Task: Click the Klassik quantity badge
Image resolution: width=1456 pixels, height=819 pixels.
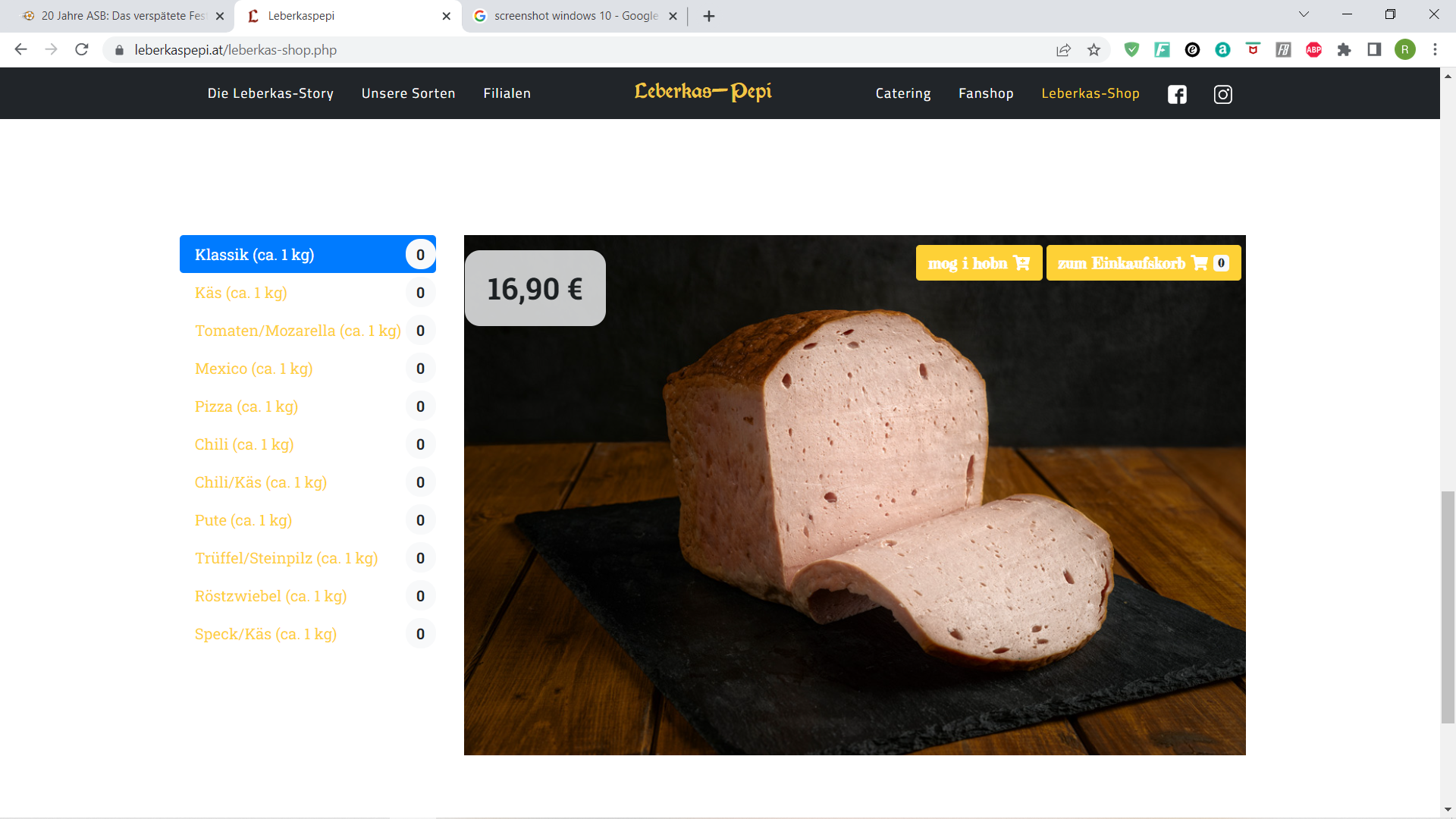Action: [x=420, y=255]
